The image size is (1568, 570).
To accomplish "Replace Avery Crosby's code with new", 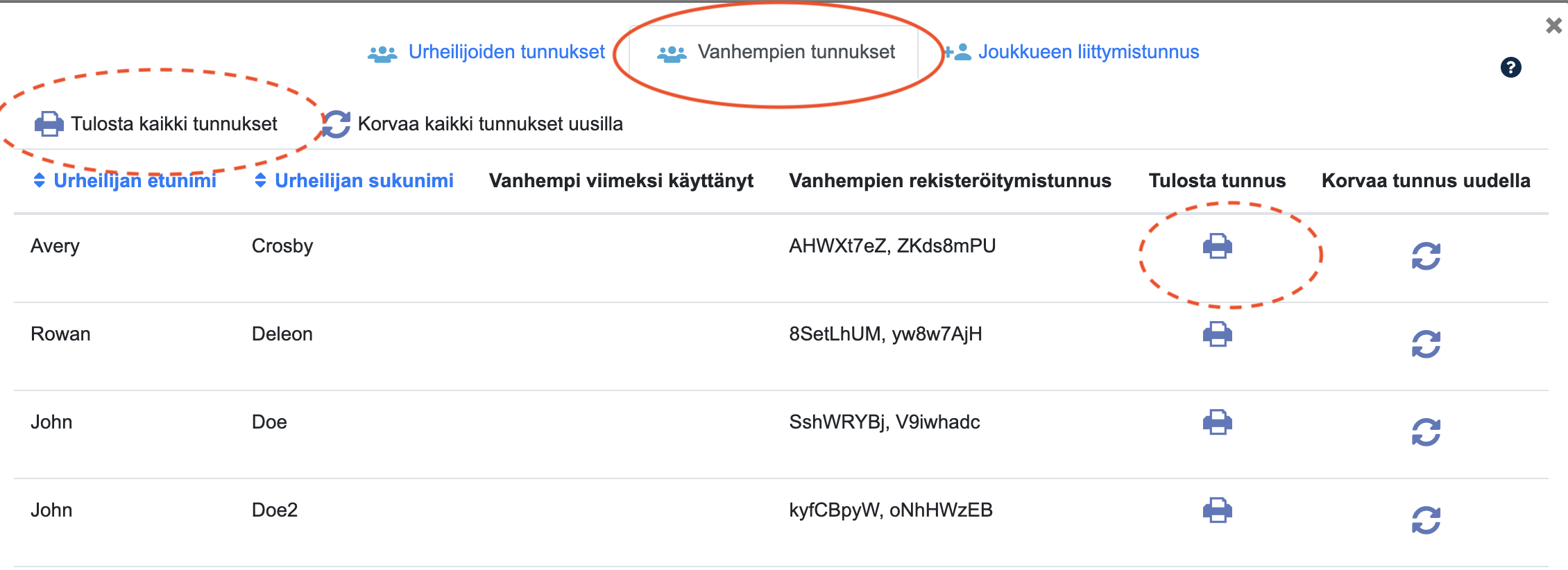I will pyautogui.click(x=1426, y=256).
